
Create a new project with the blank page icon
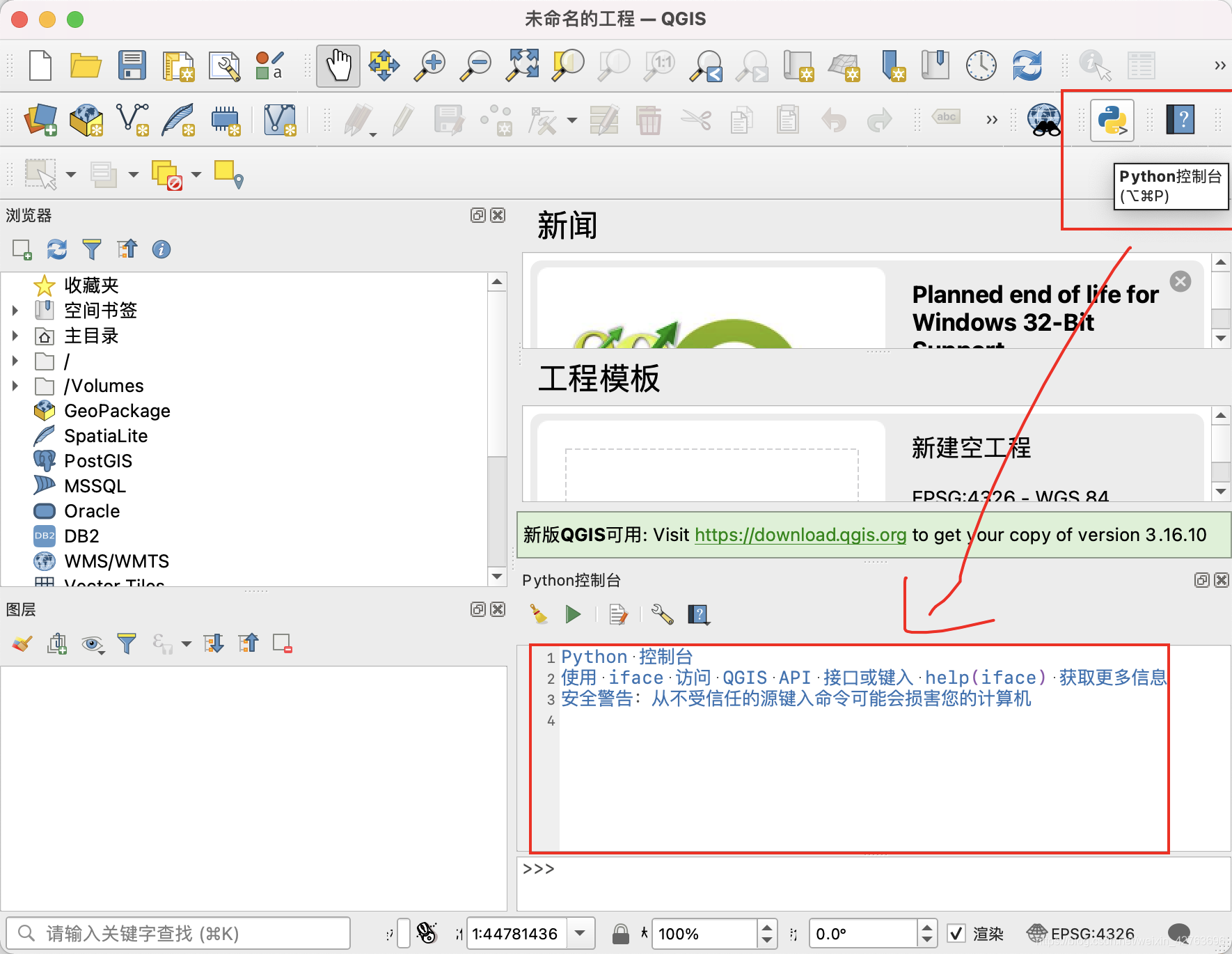40,65
